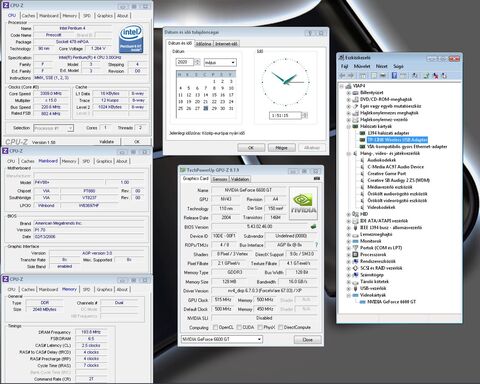Open the SPD tab in the Memory CPU-Z window

(86, 289)
